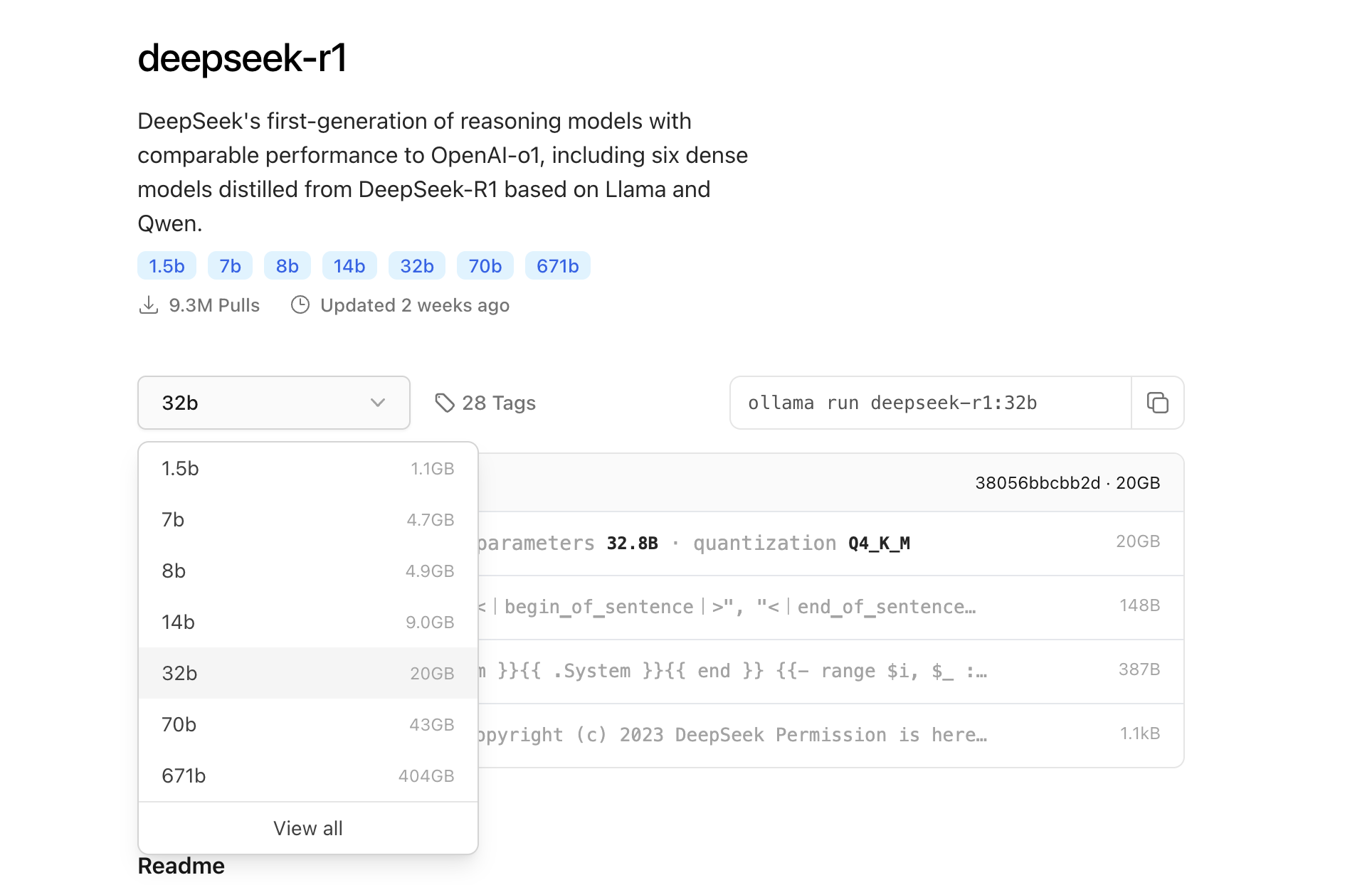The height and width of the screenshot is (885, 1372).
Task: Select 671b 404GB model option
Action: tap(307, 775)
